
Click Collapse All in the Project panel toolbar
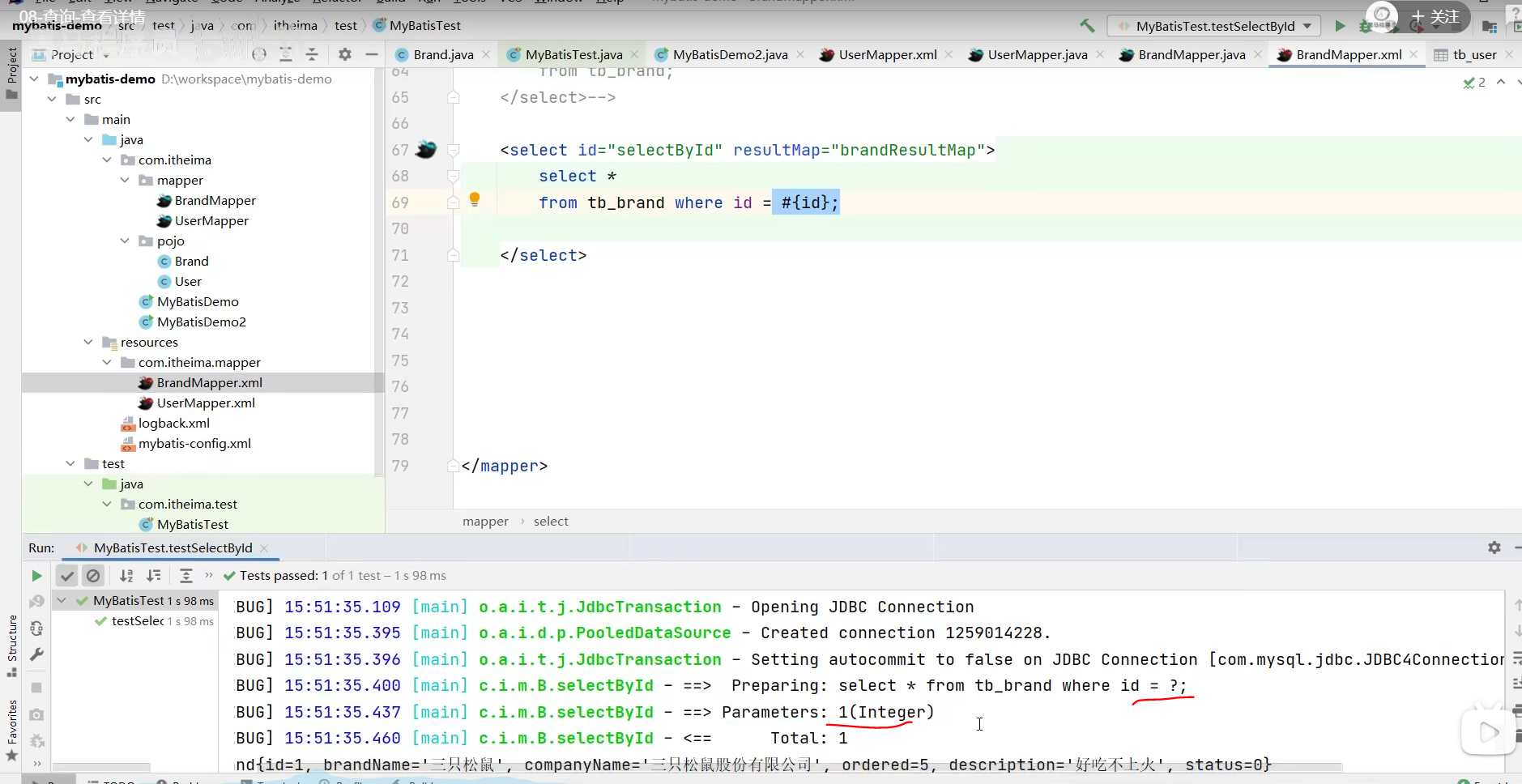pyautogui.click(x=312, y=54)
